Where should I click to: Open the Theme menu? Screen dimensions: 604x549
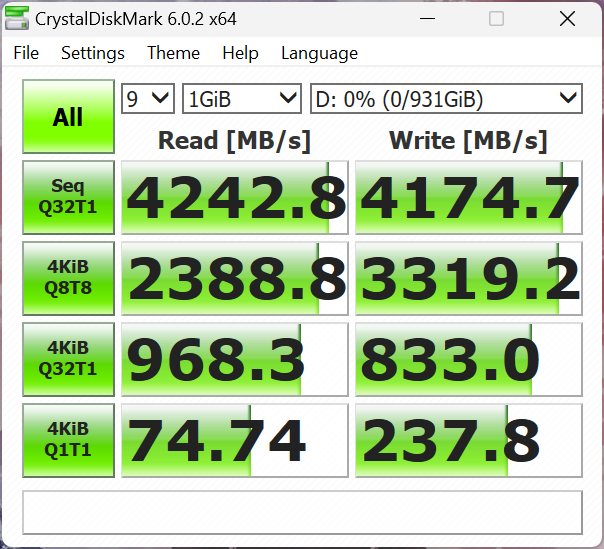tap(173, 53)
